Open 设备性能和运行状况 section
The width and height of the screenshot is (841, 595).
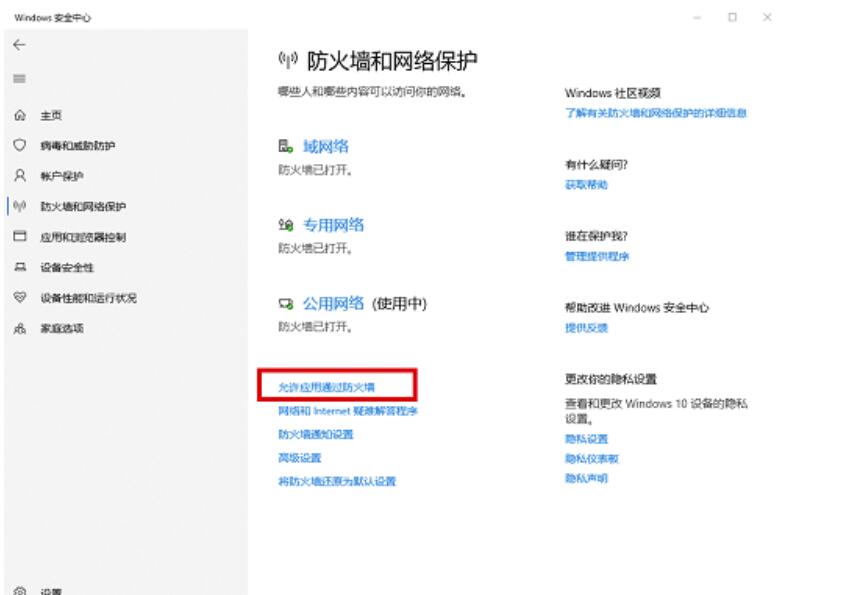tap(88, 298)
